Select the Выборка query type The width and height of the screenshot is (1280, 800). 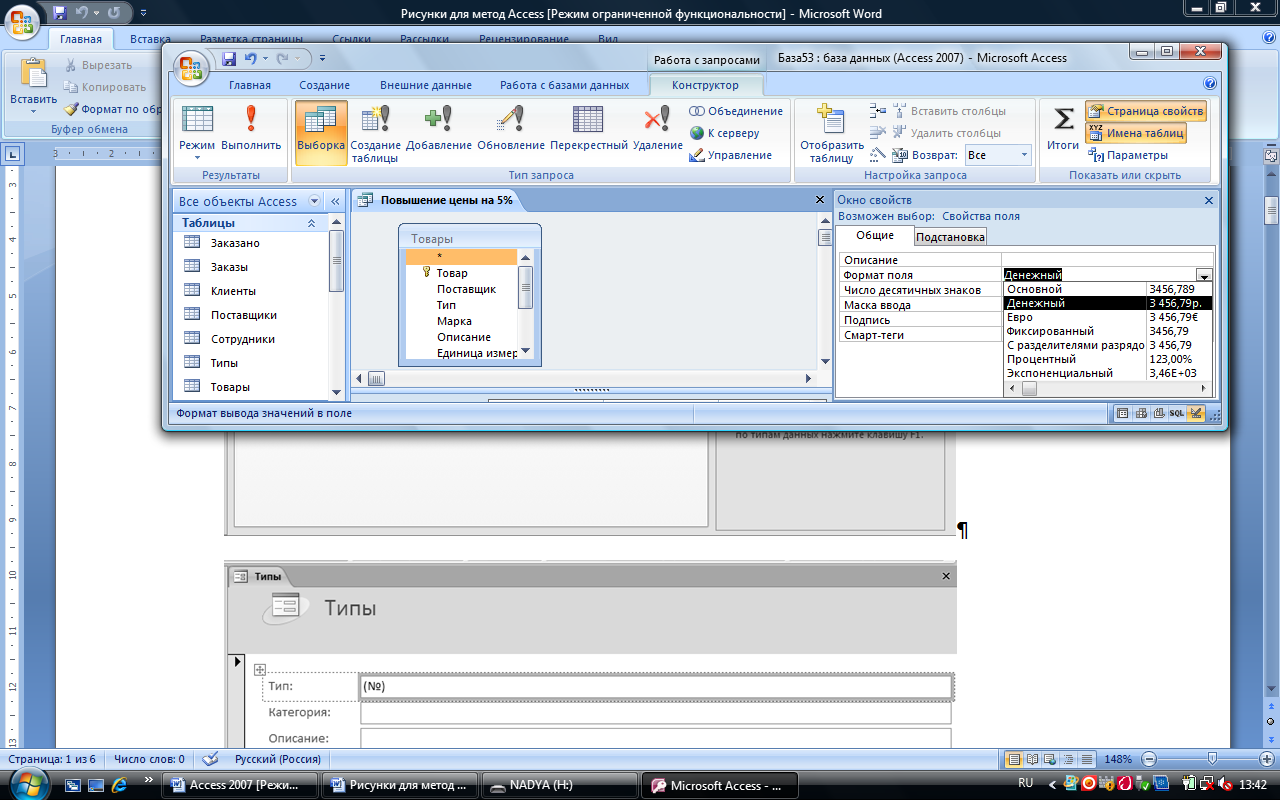(321, 133)
